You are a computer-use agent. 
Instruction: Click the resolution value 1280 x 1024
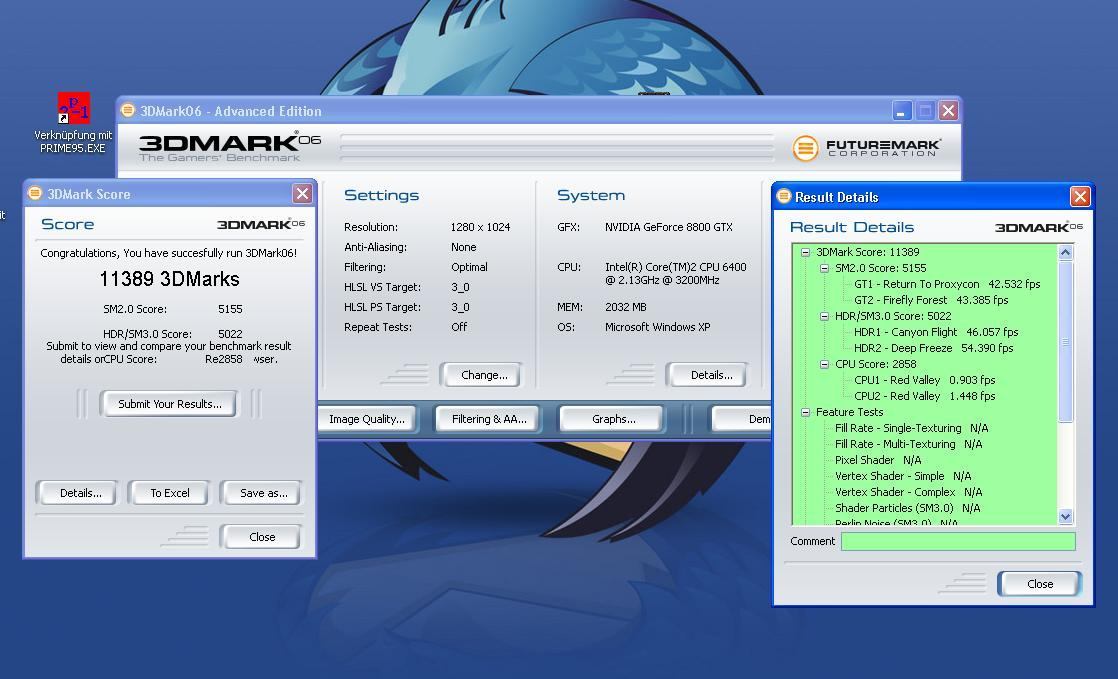click(481, 228)
